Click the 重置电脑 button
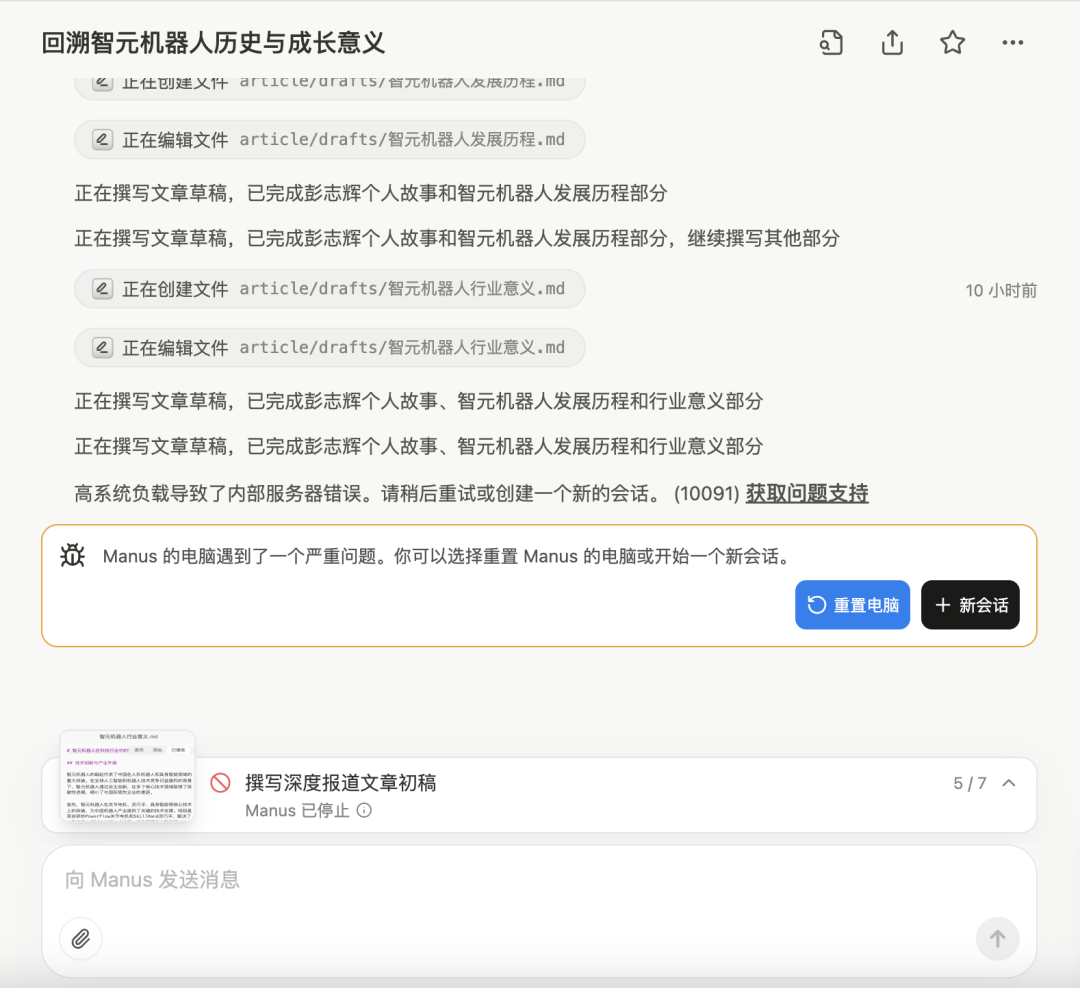This screenshot has width=1080, height=988. pyautogui.click(x=853, y=605)
